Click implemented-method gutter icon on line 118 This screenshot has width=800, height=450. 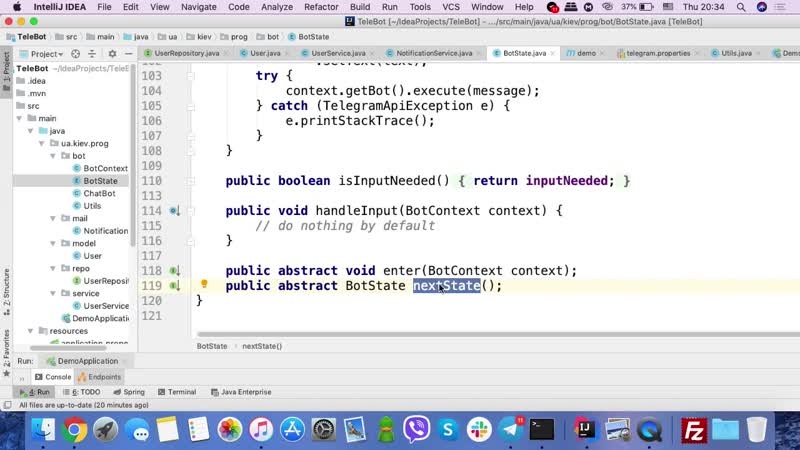pyautogui.click(x=174, y=271)
